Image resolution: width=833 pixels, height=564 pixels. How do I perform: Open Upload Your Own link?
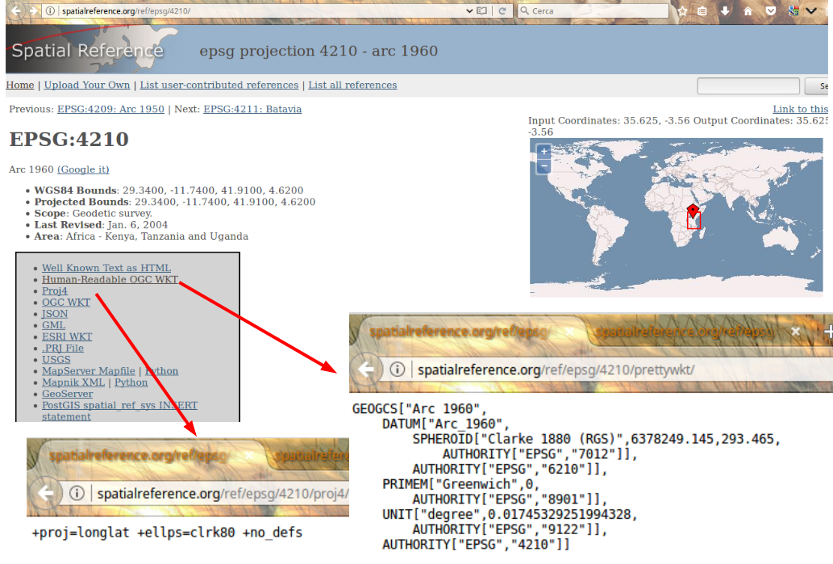[x=87, y=85]
